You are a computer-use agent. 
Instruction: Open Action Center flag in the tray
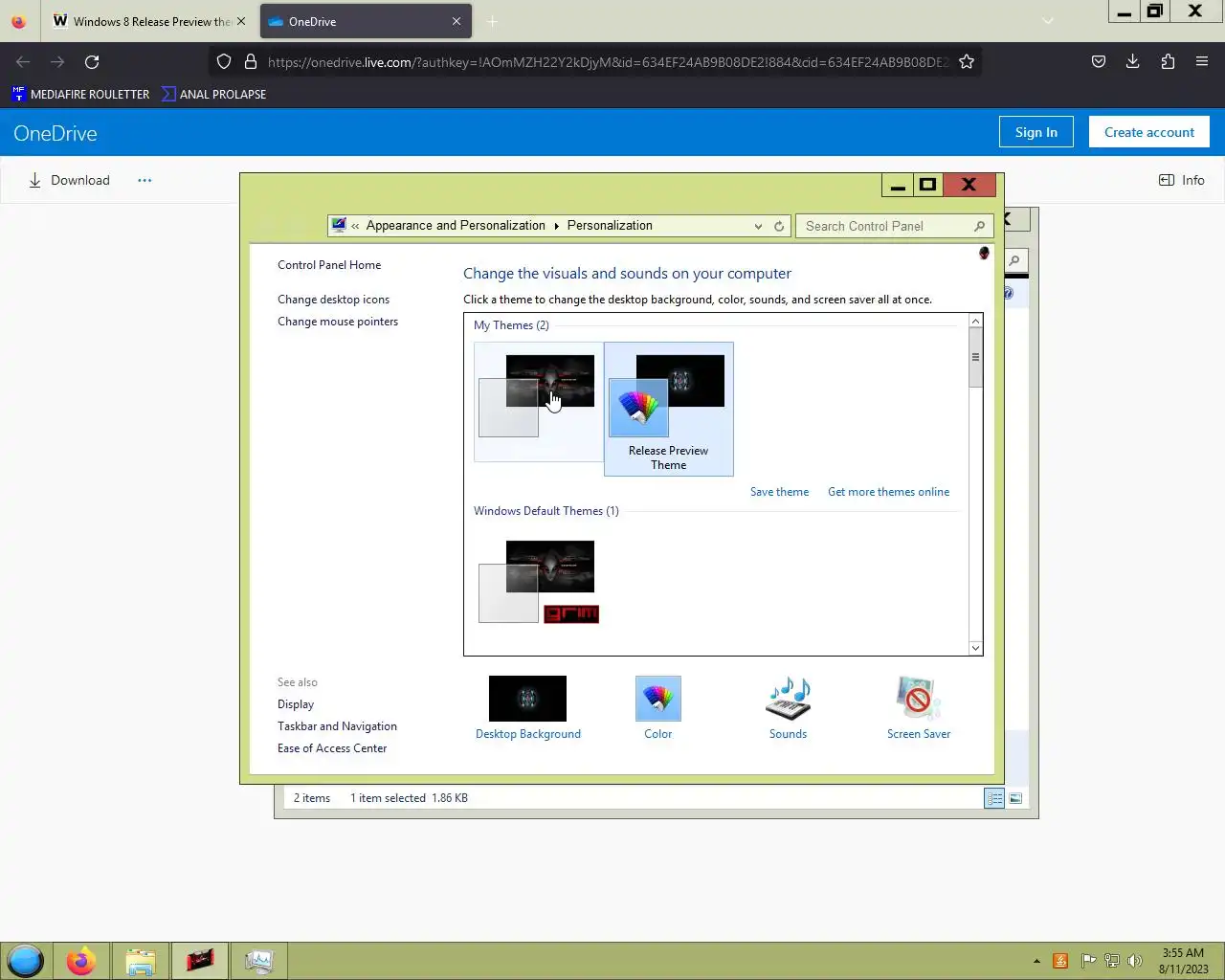1088,961
